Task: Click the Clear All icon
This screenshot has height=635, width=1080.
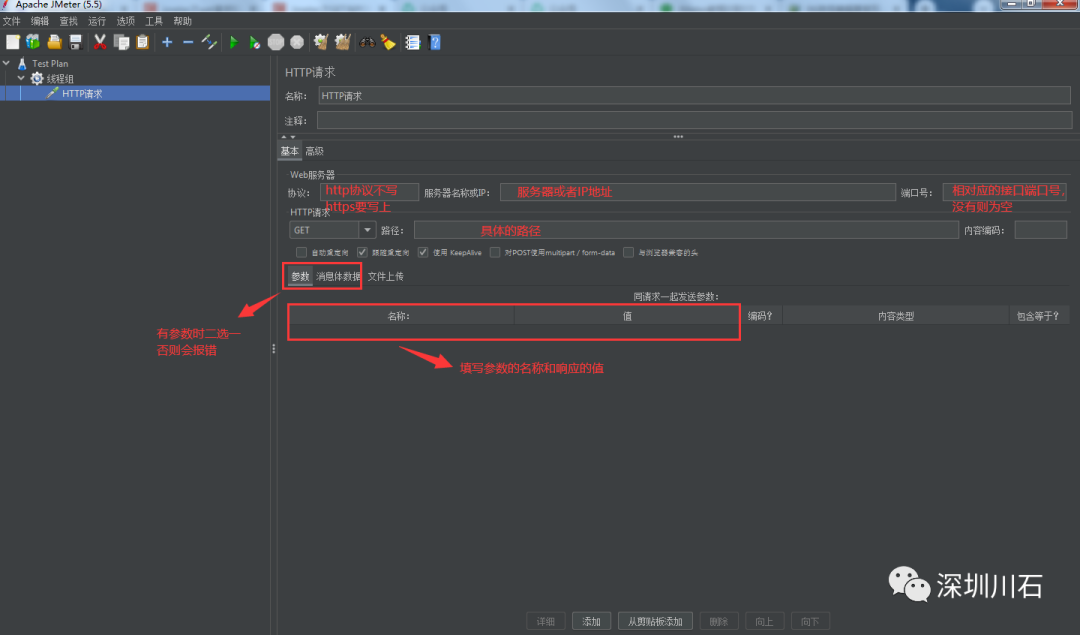Action: click(342, 42)
